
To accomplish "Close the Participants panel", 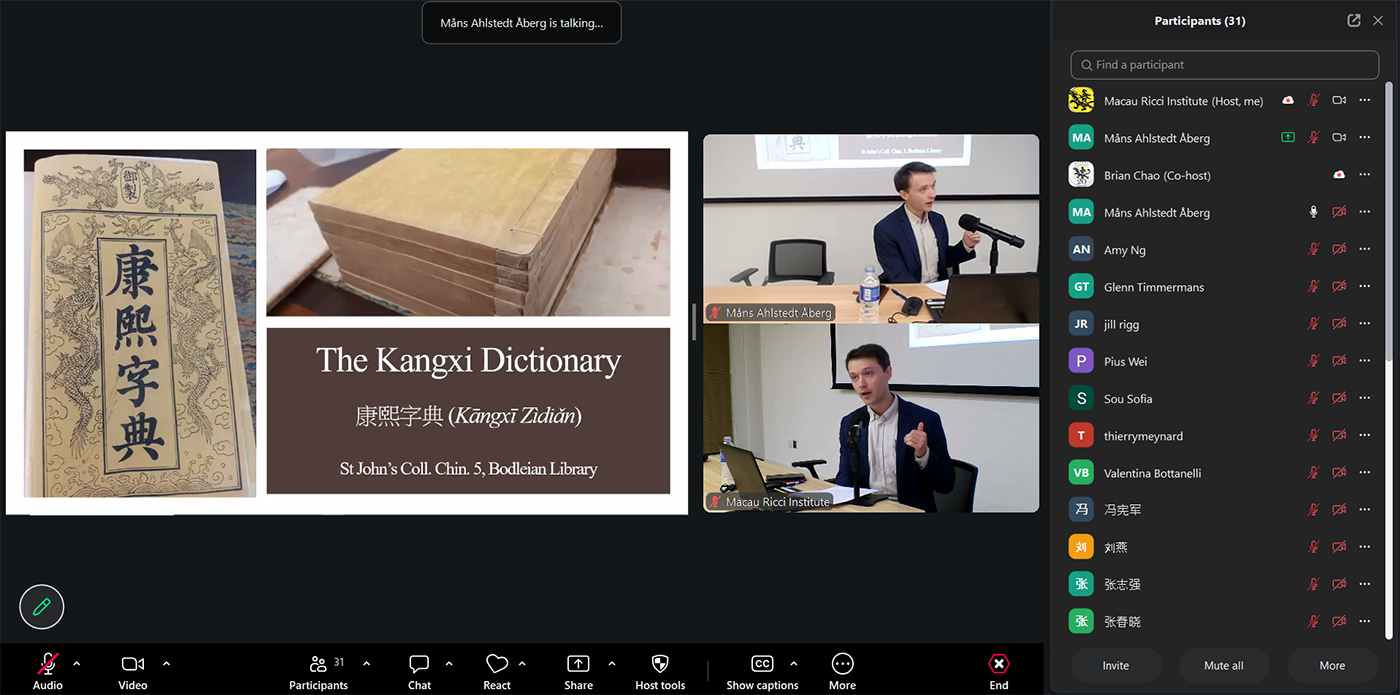I will click(x=1378, y=20).
